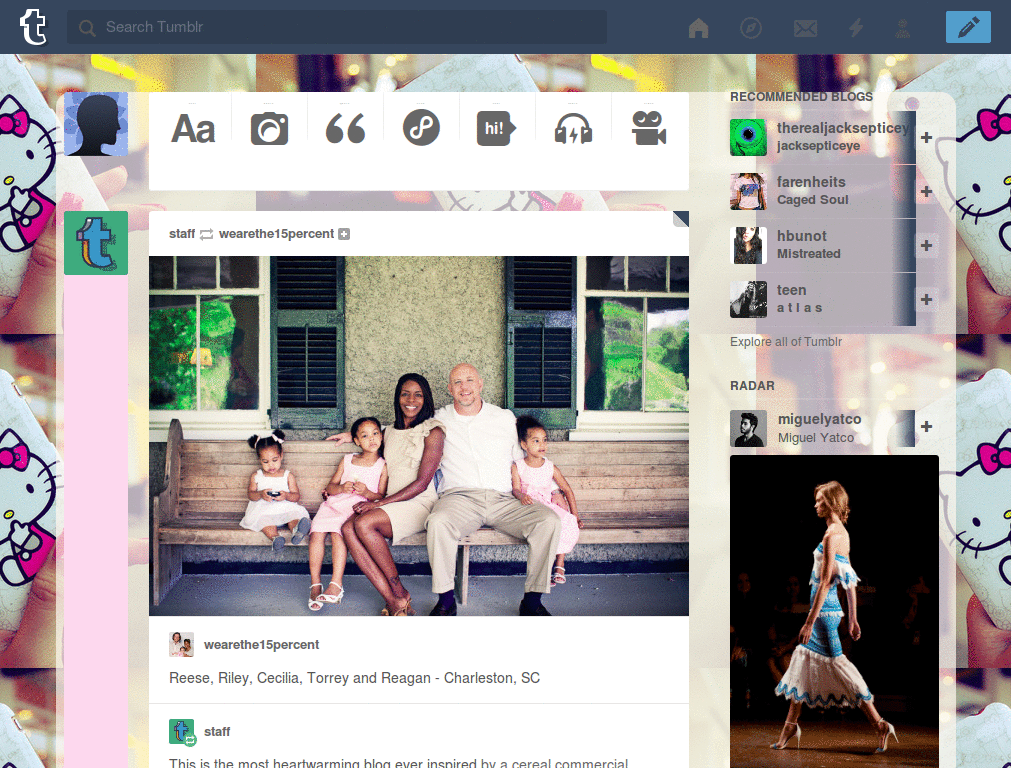Follow wearethe15percent using the plus icon
The height and width of the screenshot is (768, 1024).
click(344, 234)
